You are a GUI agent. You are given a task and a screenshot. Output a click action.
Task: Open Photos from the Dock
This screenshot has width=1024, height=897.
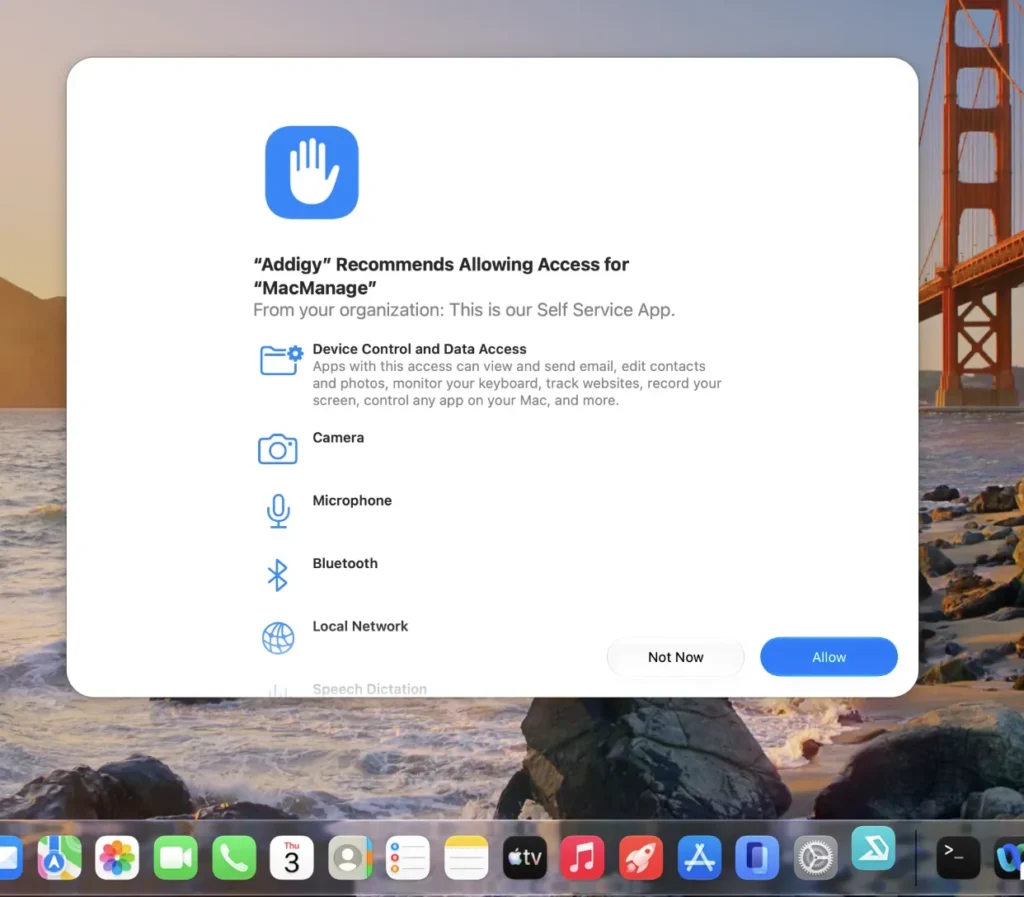pos(117,857)
